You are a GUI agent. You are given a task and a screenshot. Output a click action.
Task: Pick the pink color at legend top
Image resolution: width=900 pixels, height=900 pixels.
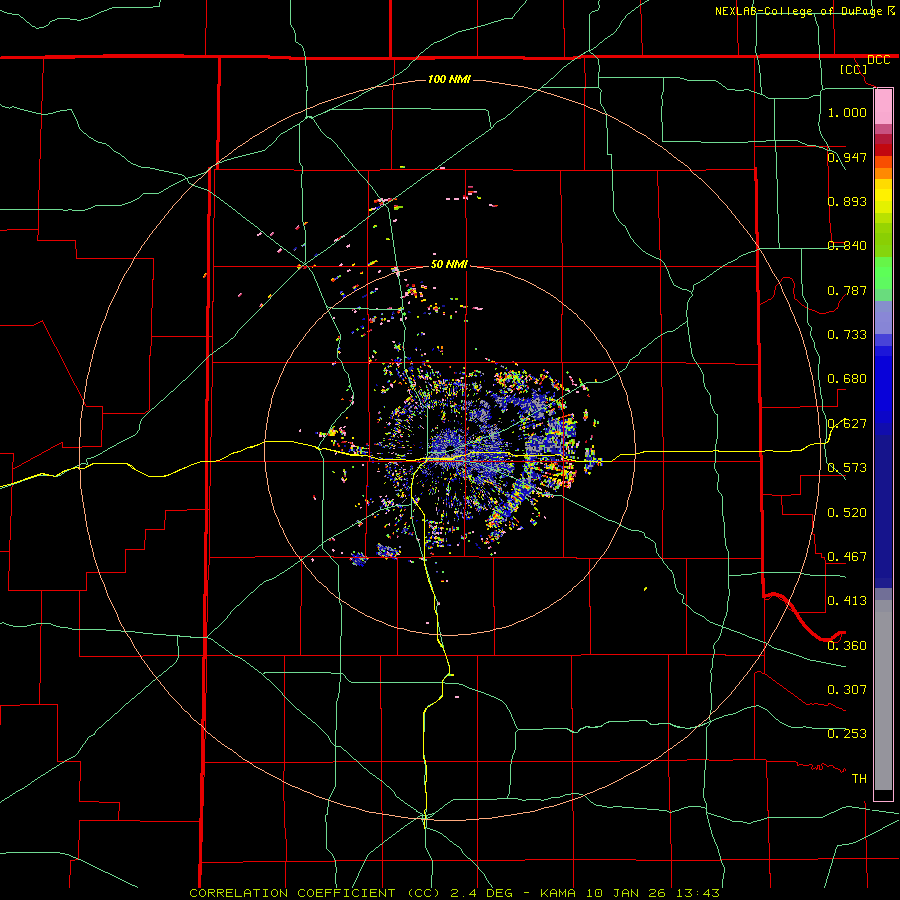click(x=883, y=106)
